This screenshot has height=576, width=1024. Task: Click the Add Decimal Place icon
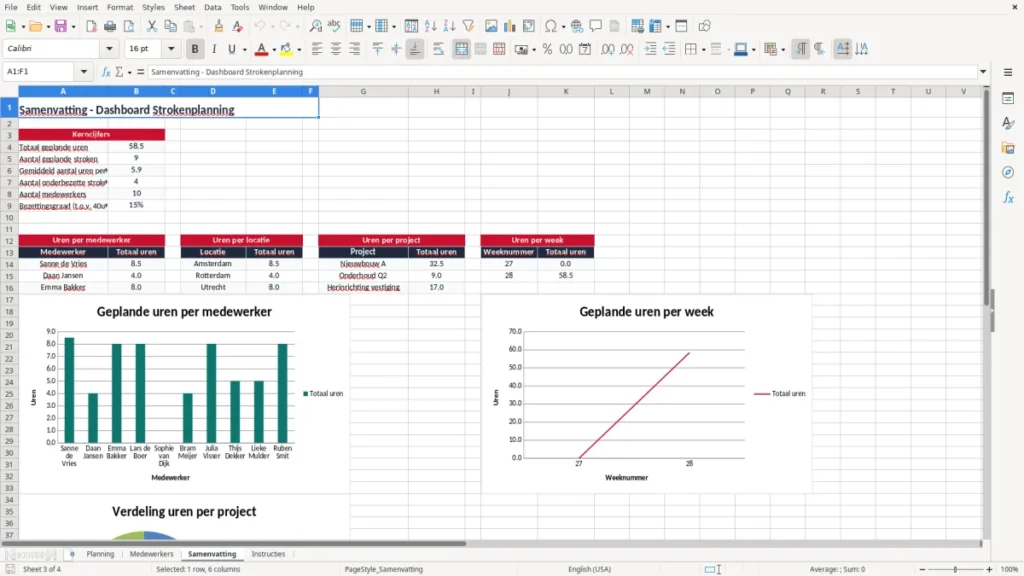[x=607, y=49]
